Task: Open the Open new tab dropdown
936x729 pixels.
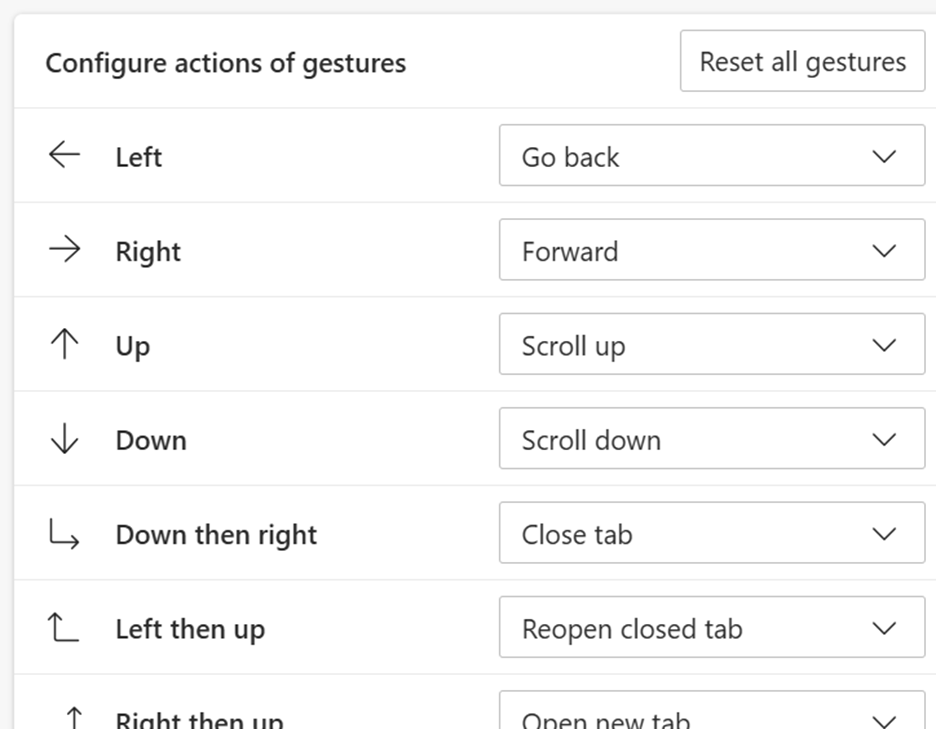Action: pyautogui.click(x=712, y=710)
